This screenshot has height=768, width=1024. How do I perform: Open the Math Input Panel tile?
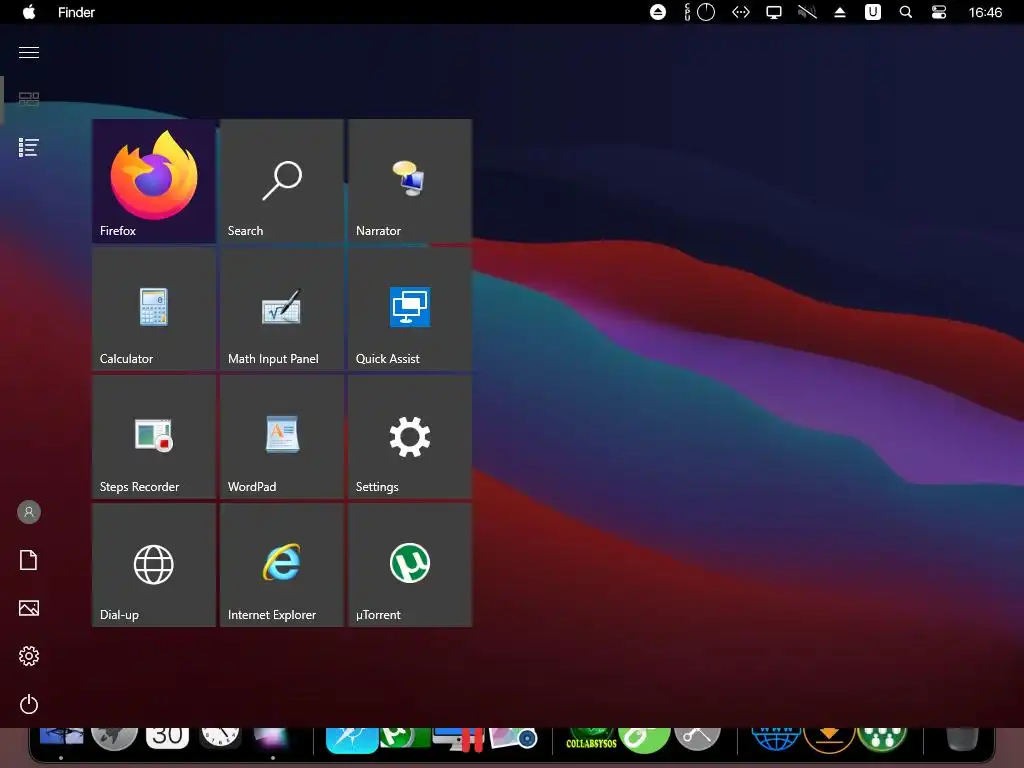(x=282, y=309)
